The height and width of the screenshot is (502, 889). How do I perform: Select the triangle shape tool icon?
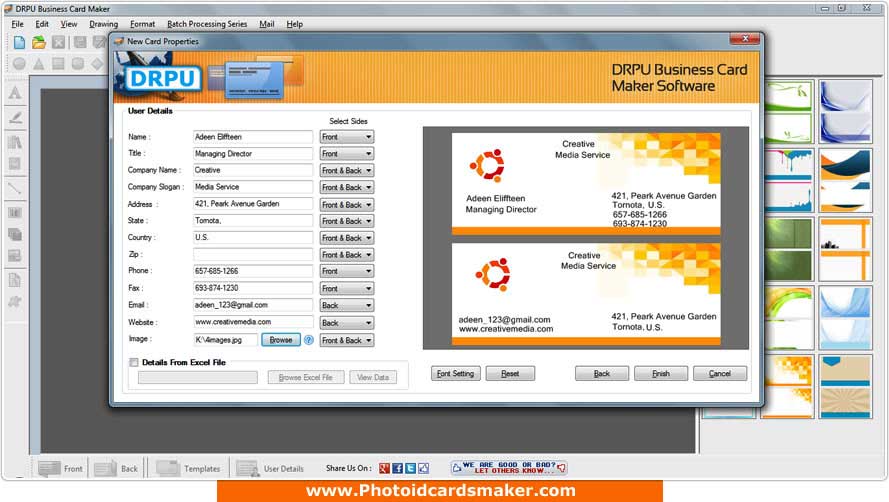point(39,64)
